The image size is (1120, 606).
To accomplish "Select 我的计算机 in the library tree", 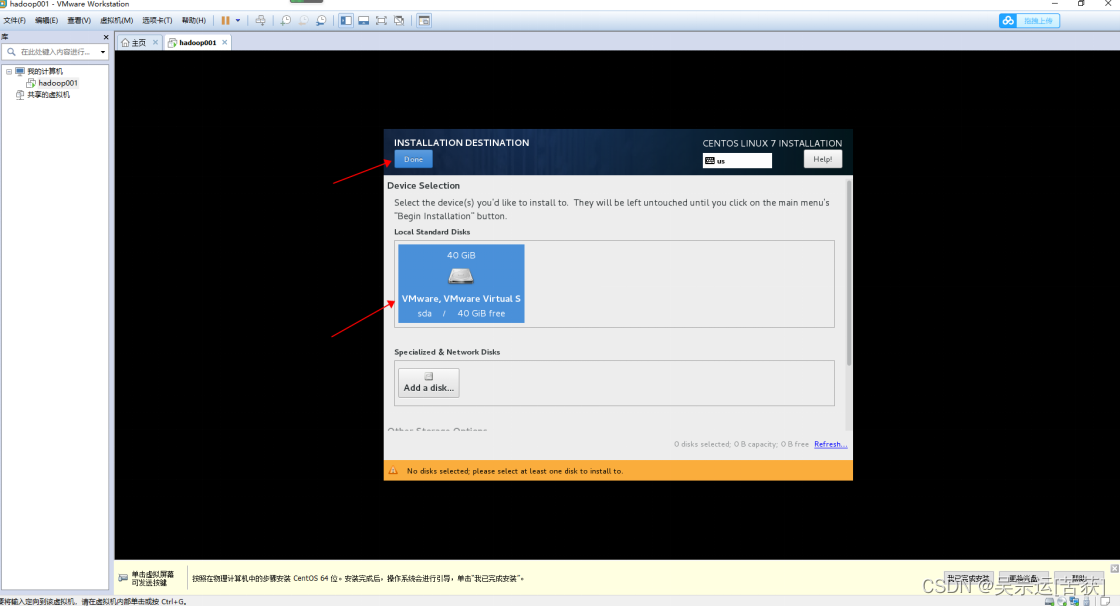I will pyautogui.click(x=44, y=71).
